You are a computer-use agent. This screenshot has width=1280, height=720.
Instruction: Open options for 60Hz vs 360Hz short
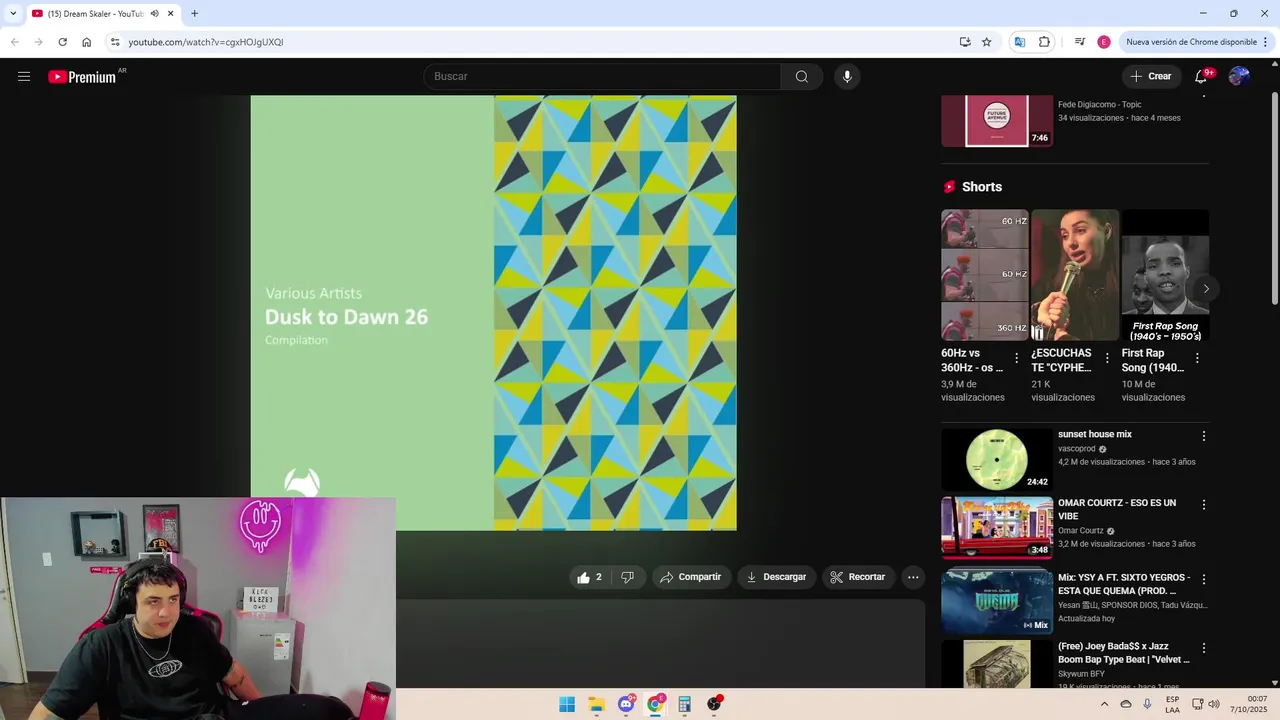point(1017,358)
